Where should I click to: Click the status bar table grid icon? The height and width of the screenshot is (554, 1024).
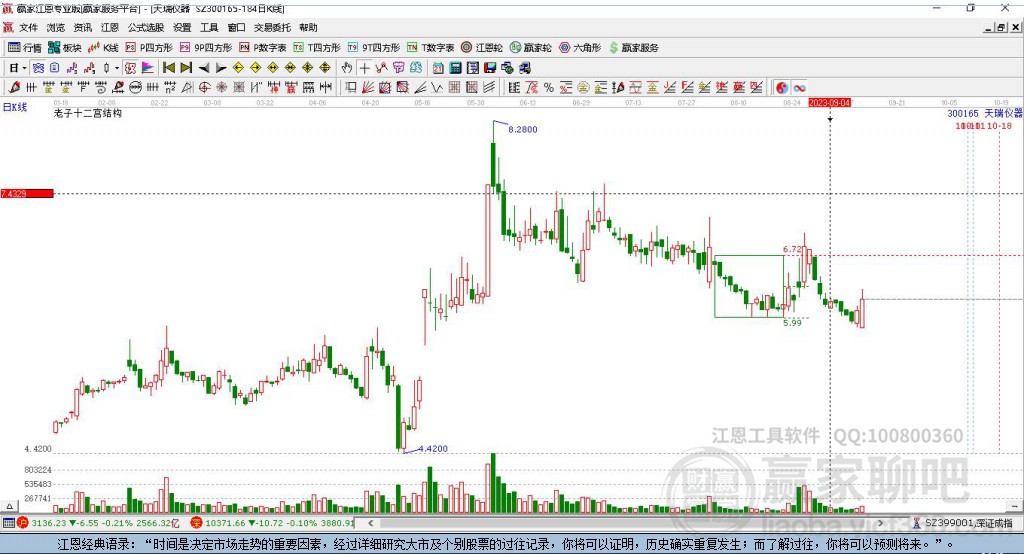[x=8, y=523]
